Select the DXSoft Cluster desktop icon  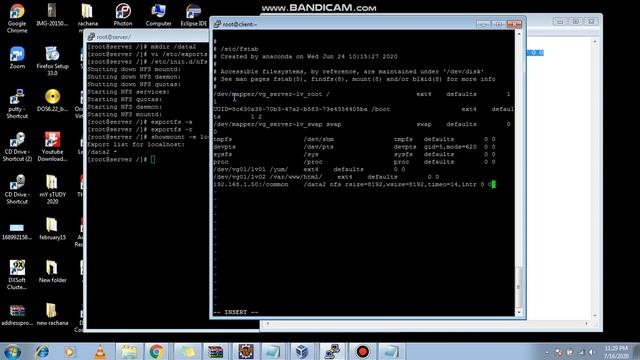pyautogui.click(x=17, y=275)
